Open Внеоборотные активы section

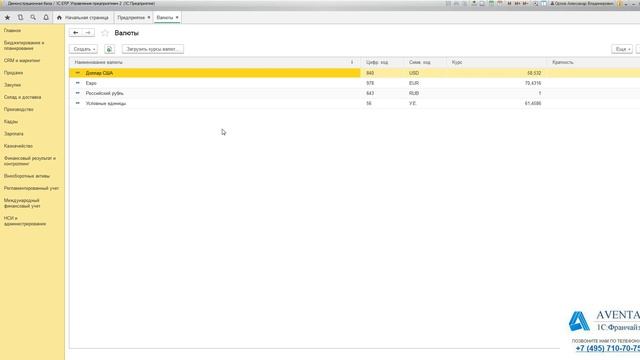point(27,176)
